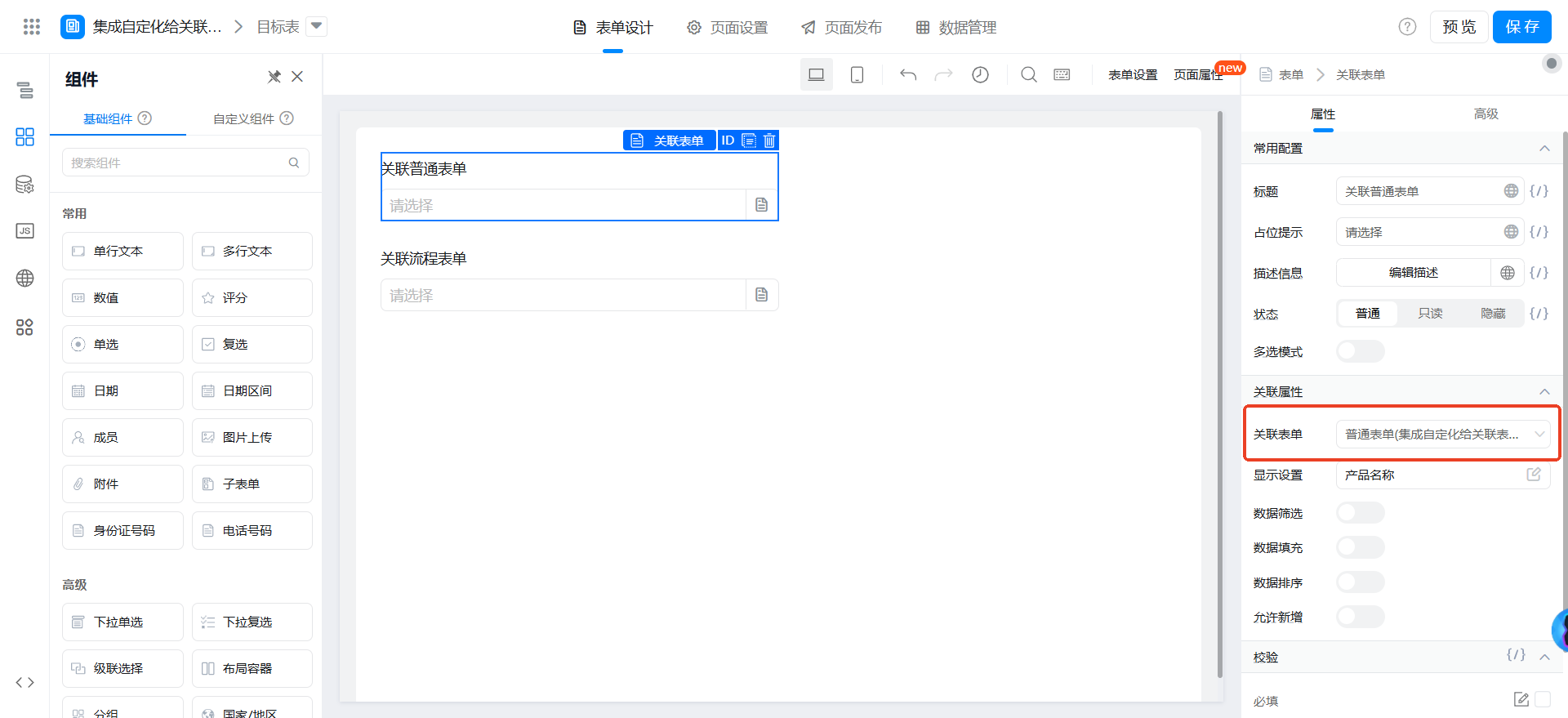Open the data source sidebar icon
Image resolution: width=1568 pixels, height=718 pixels.
24,184
